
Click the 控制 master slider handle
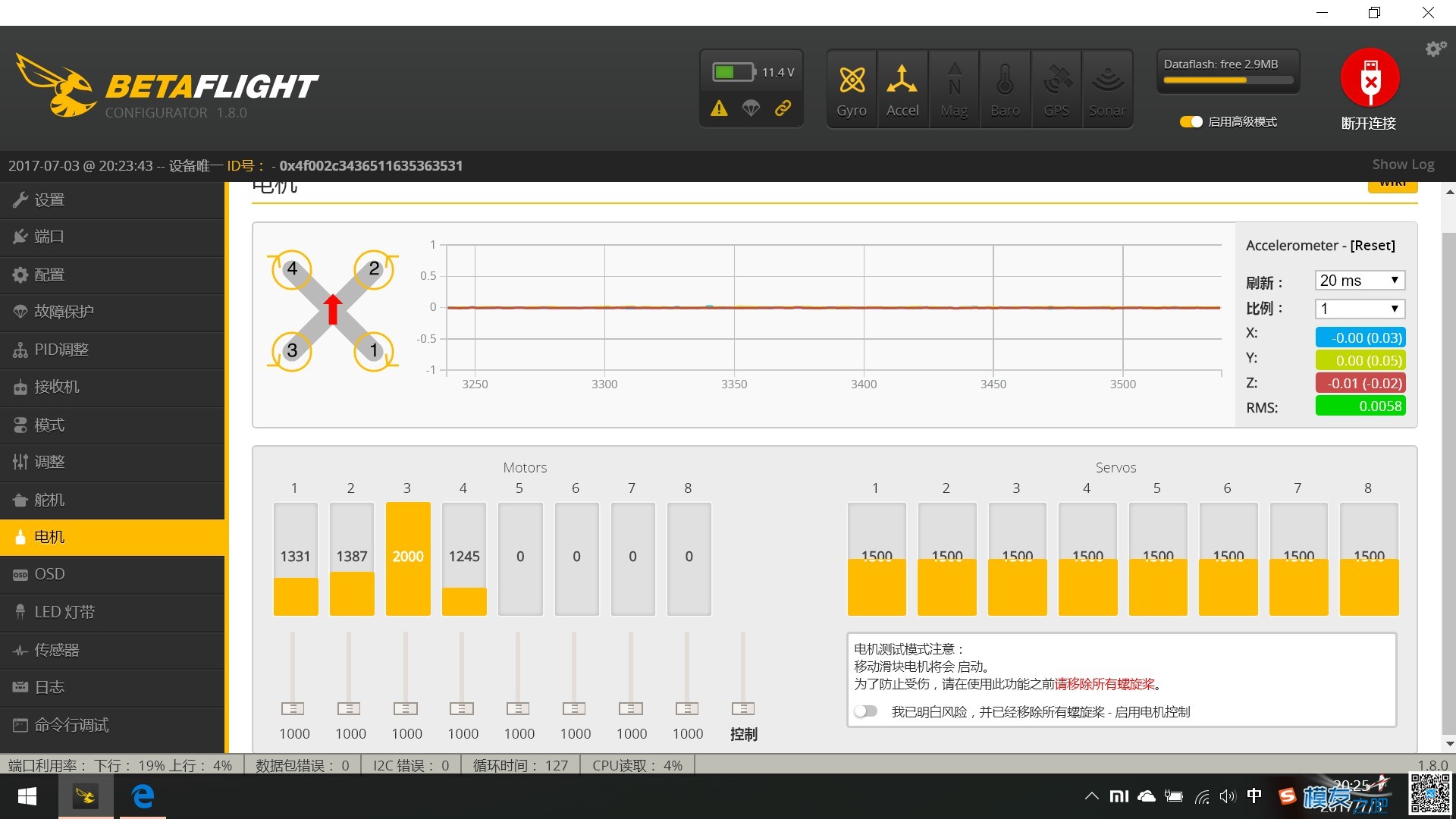tap(743, 708)
